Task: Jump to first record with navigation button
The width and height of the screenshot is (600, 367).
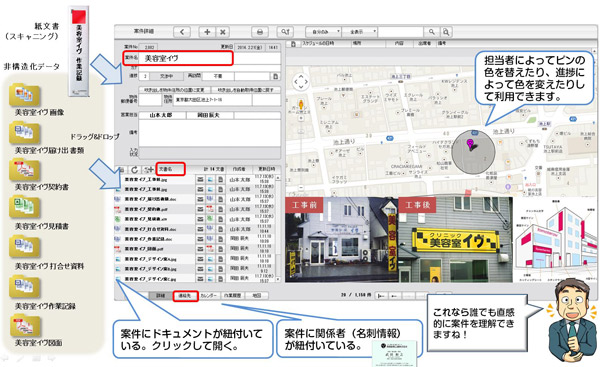Action: [x=382, y=296]
